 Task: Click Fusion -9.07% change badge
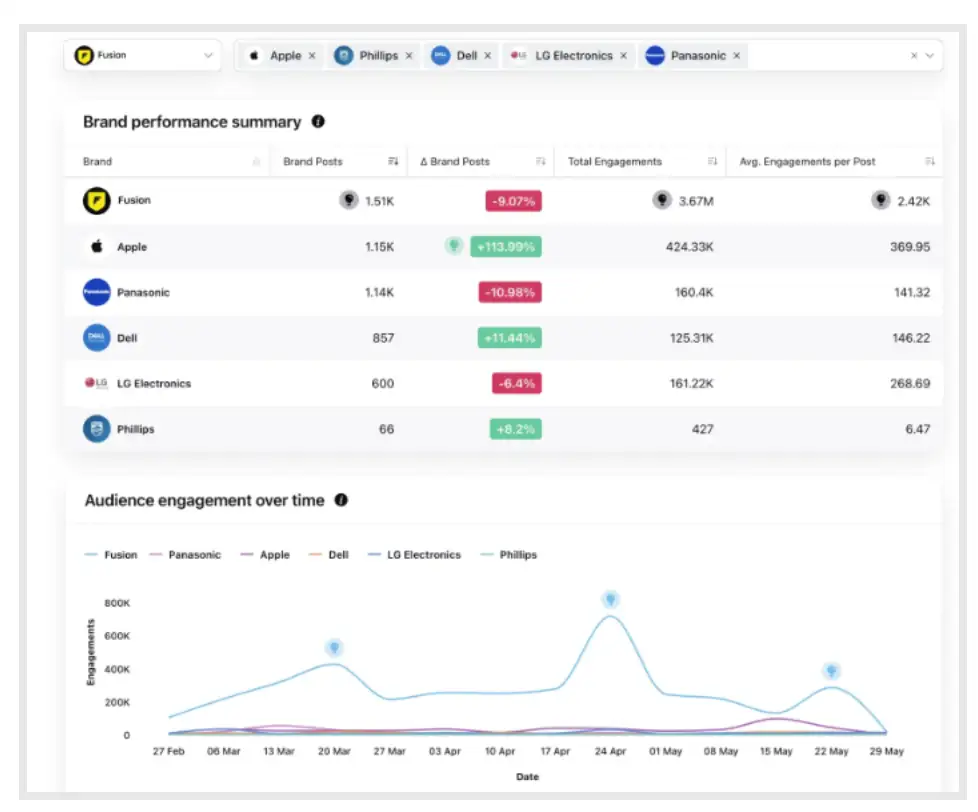coord(513,201)
